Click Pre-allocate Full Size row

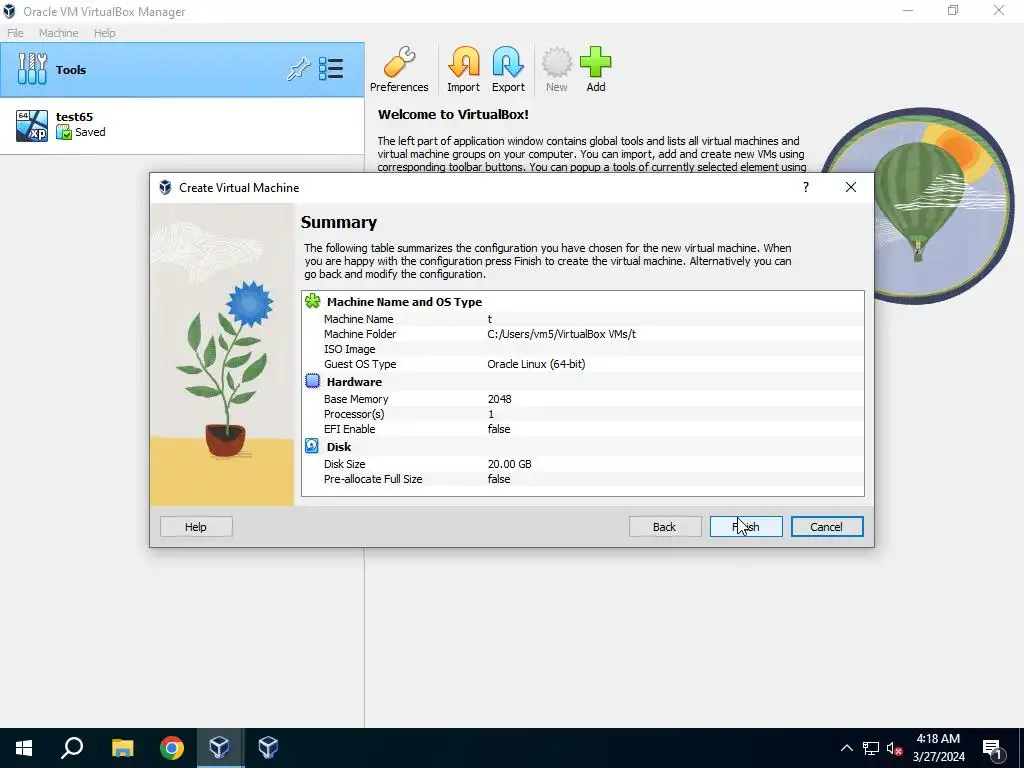[583, 479]
